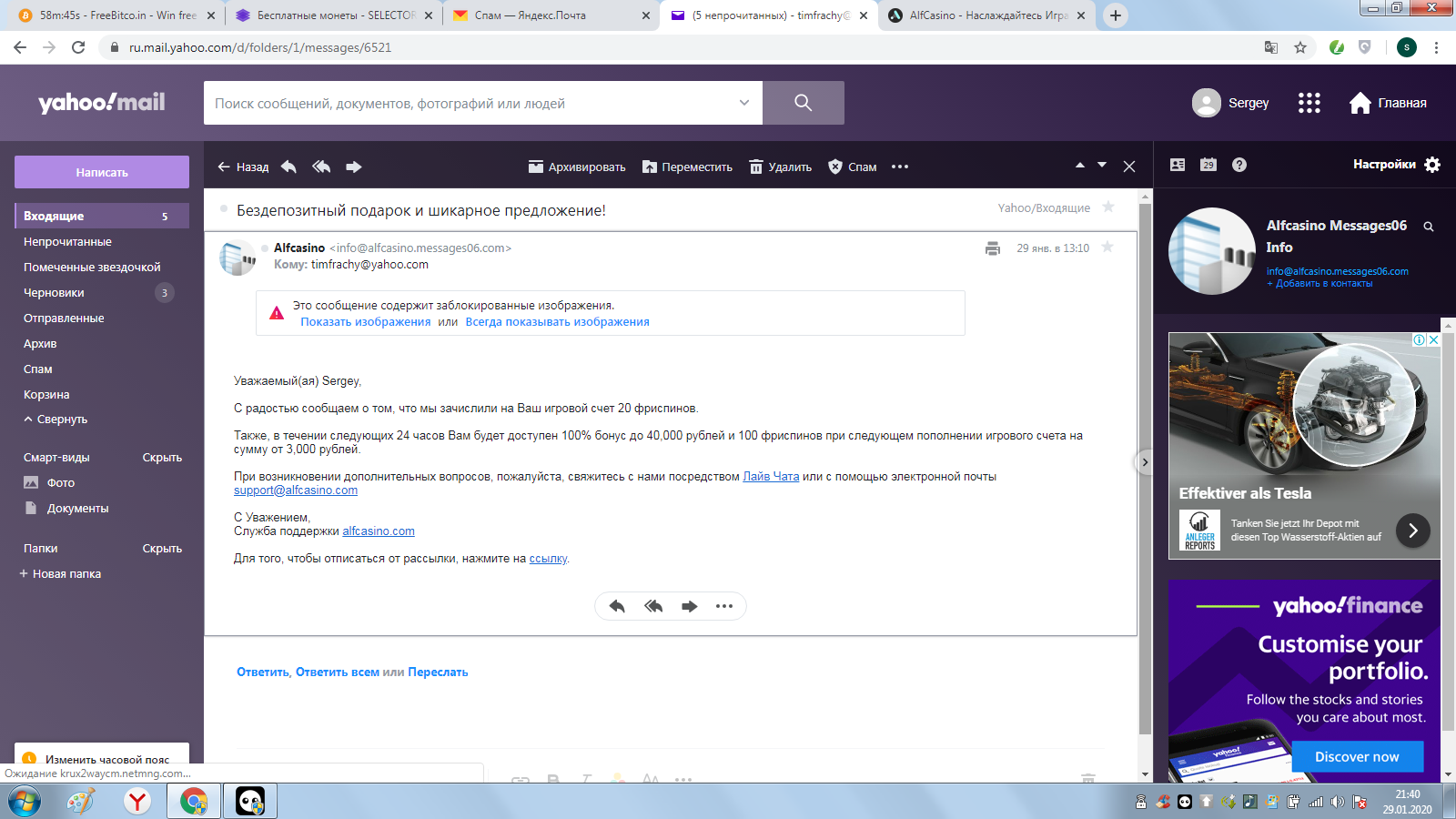Toggle unread dot before subject line

pos(224,209)
